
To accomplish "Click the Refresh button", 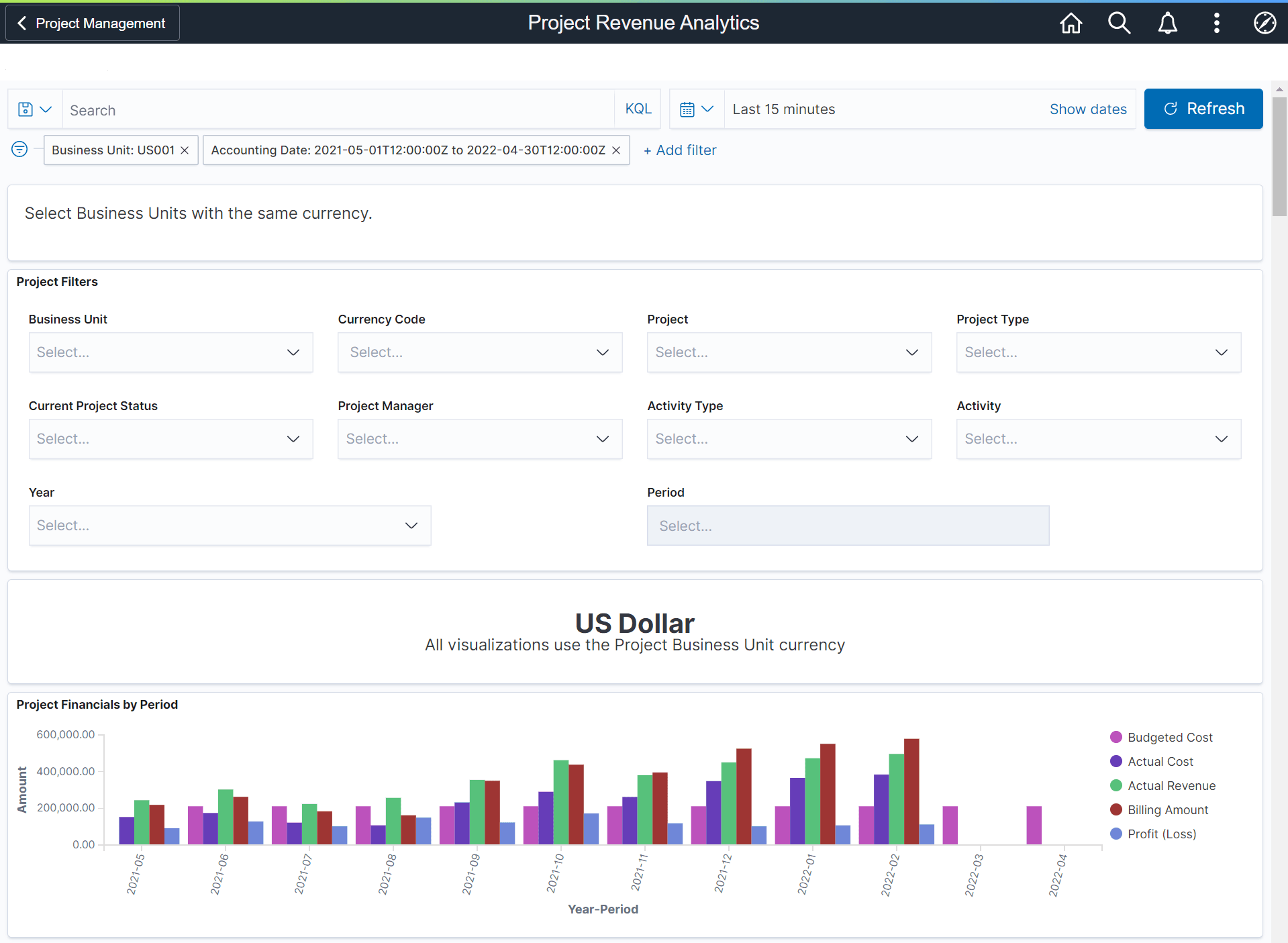I will [x=1203, y=108].
